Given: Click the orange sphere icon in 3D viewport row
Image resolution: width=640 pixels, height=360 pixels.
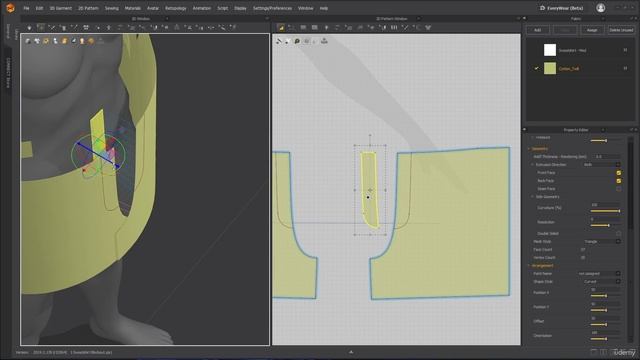Looking at the screenshot, I should pyautogui.click(x=91, y=41).
